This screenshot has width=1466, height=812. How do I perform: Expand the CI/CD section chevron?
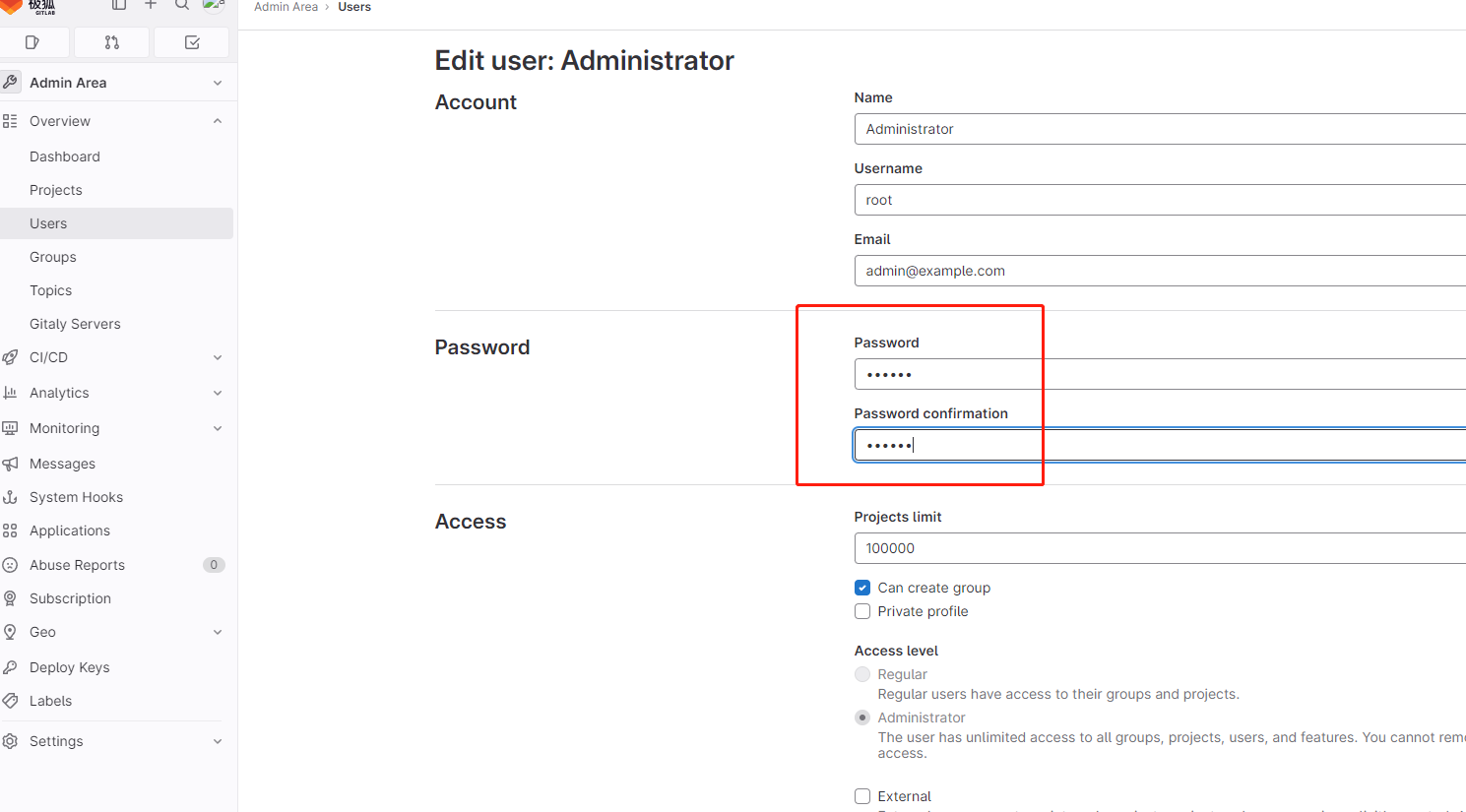(218, 357)
